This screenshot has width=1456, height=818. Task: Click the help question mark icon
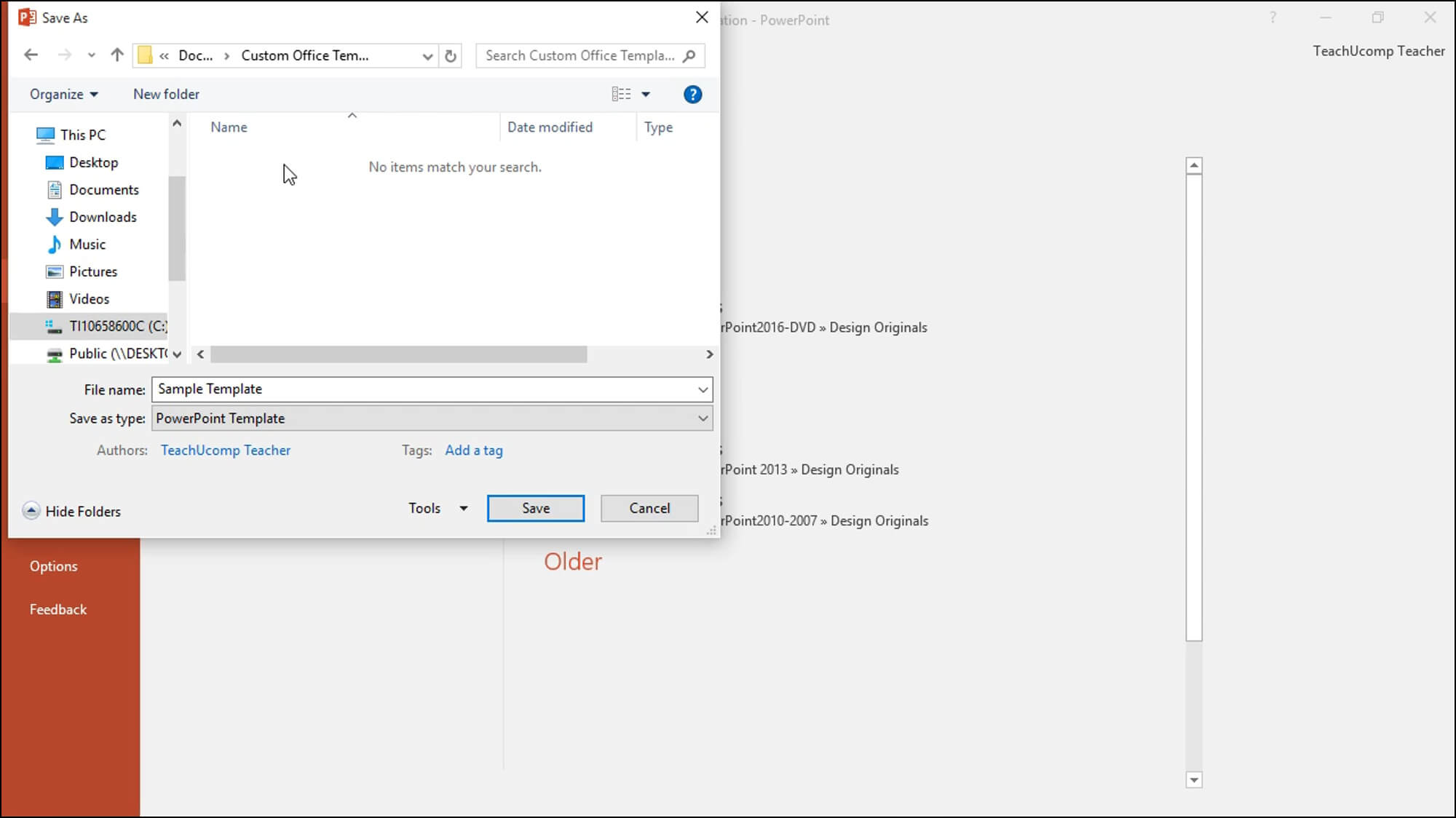point(692,94)
